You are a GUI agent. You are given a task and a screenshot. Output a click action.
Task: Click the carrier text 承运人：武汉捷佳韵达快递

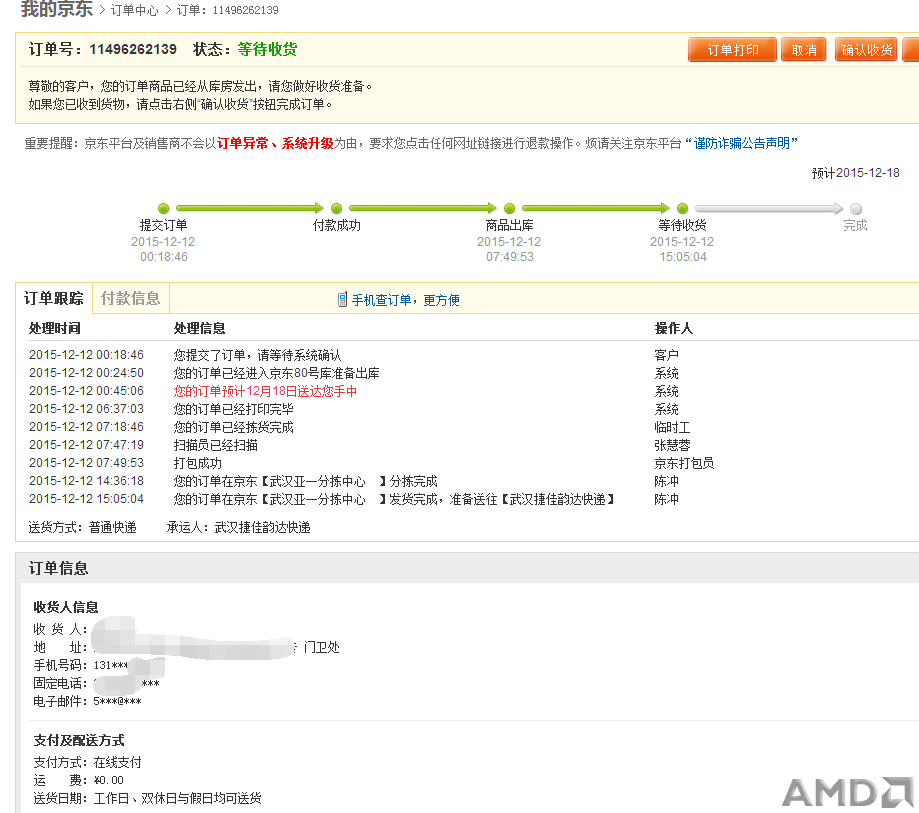[x=239, y=527]
